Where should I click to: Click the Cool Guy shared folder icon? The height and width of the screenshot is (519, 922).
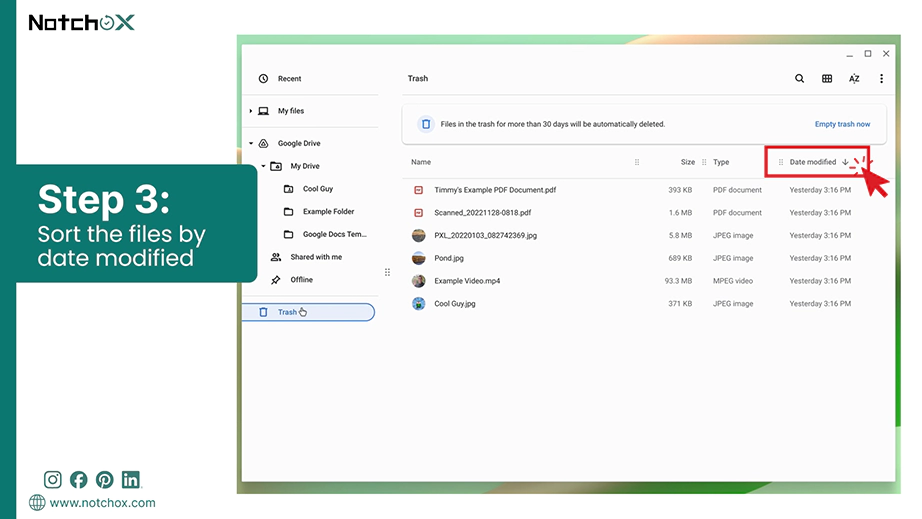pos(288,189)
